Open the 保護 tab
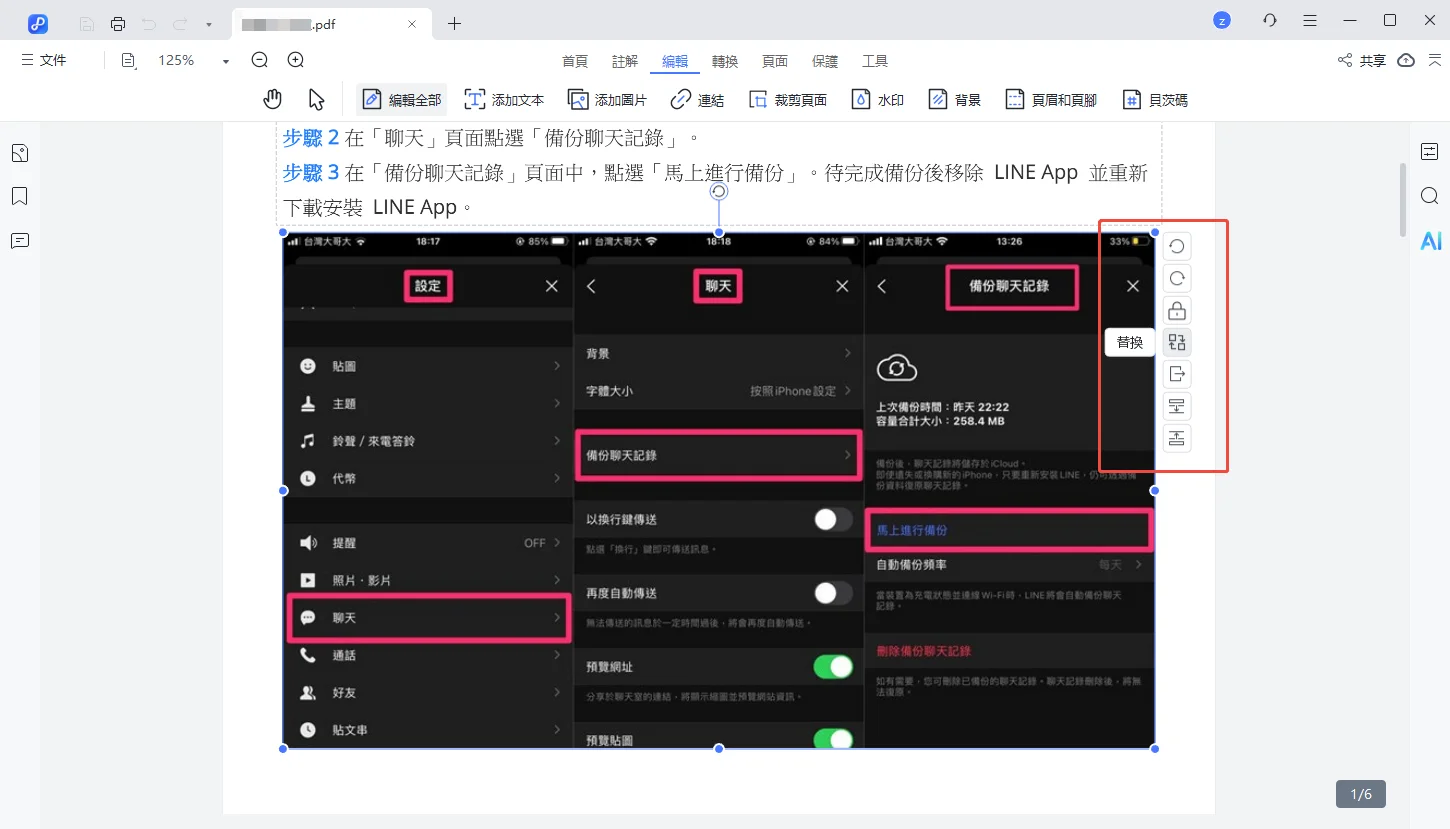Viewport: 1450px width, 829px height. tap(825, 61)
